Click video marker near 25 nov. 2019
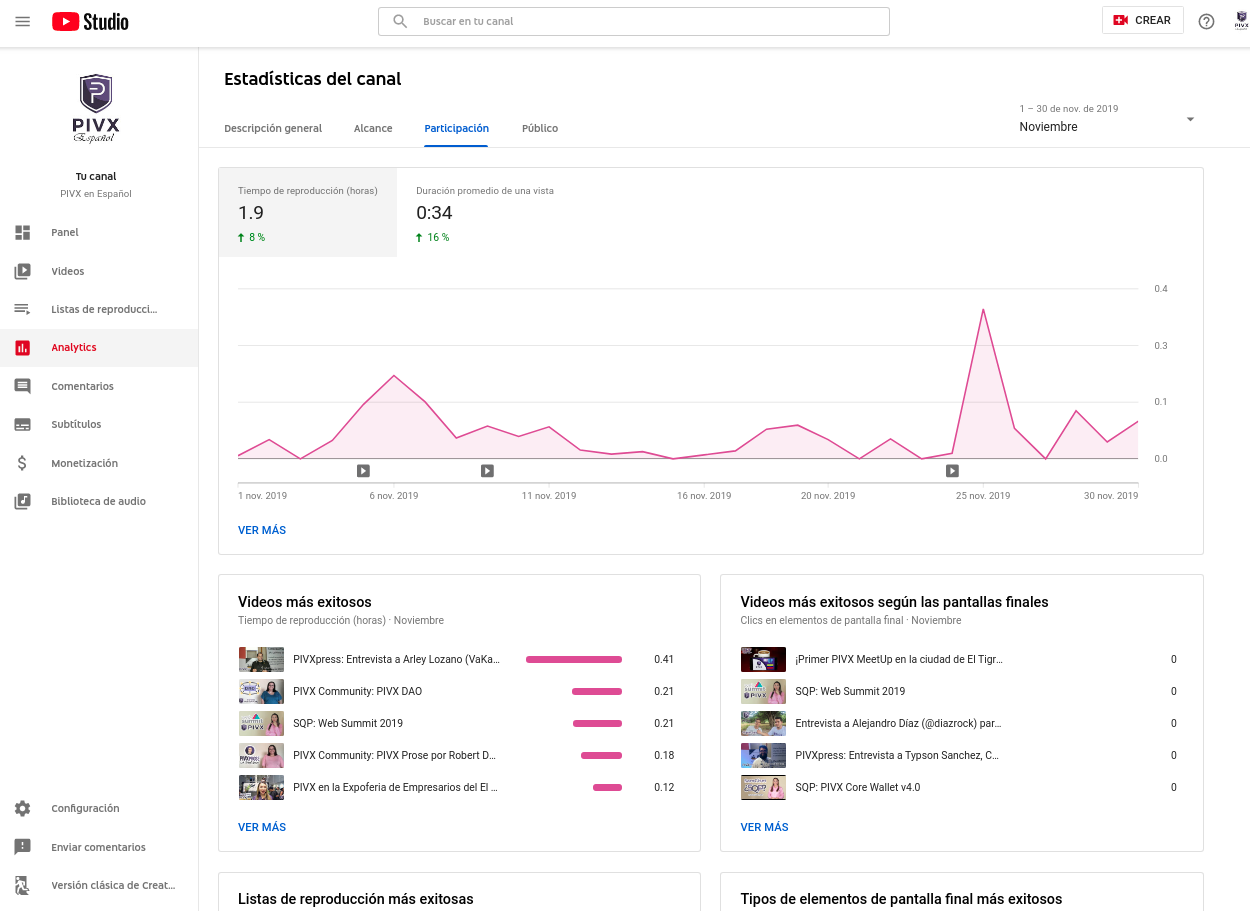Viewport: 1250px width, 911px height. tap(952, 471)
